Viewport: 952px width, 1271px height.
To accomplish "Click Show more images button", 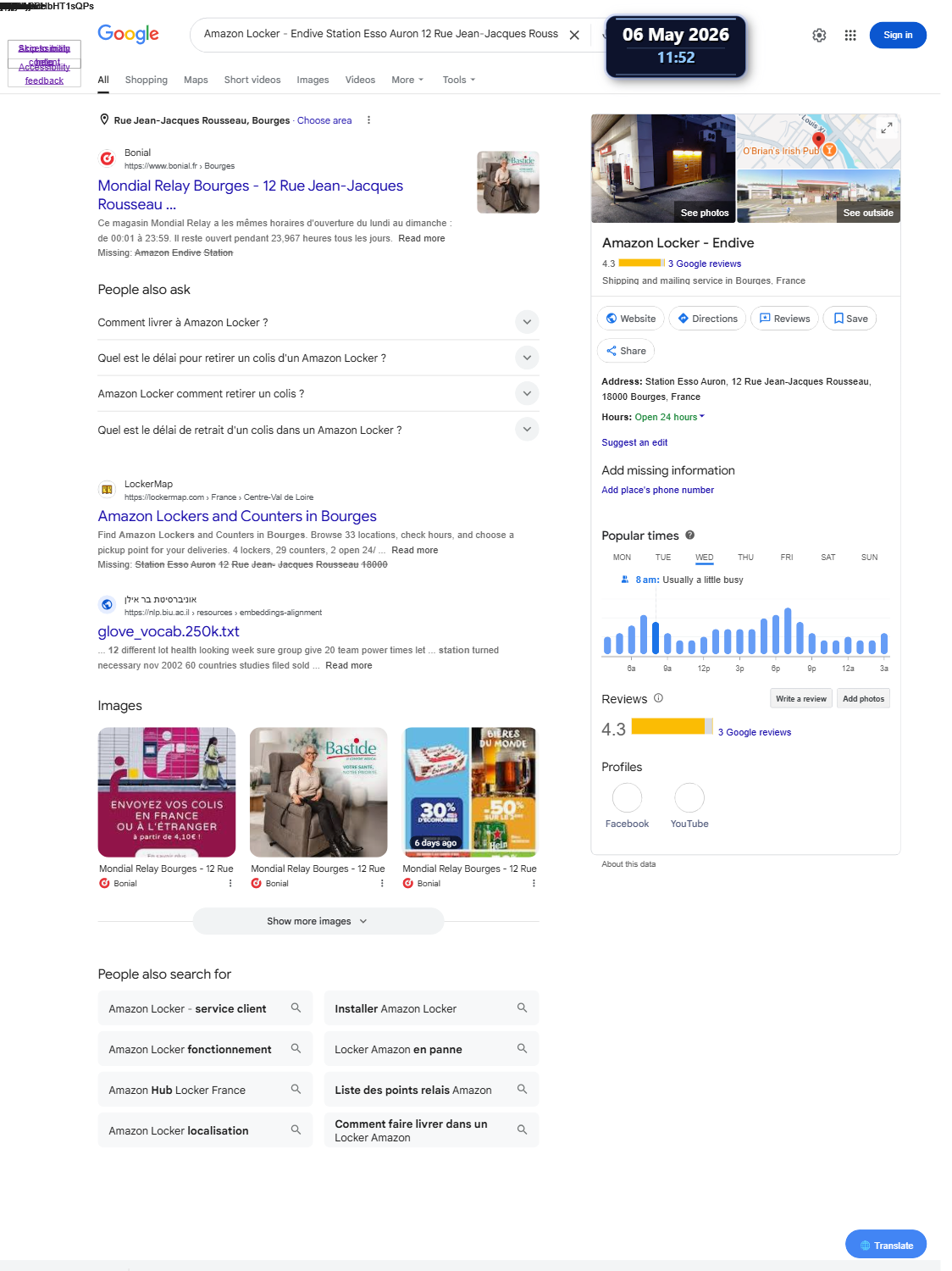I will click(x=318, y=921).
